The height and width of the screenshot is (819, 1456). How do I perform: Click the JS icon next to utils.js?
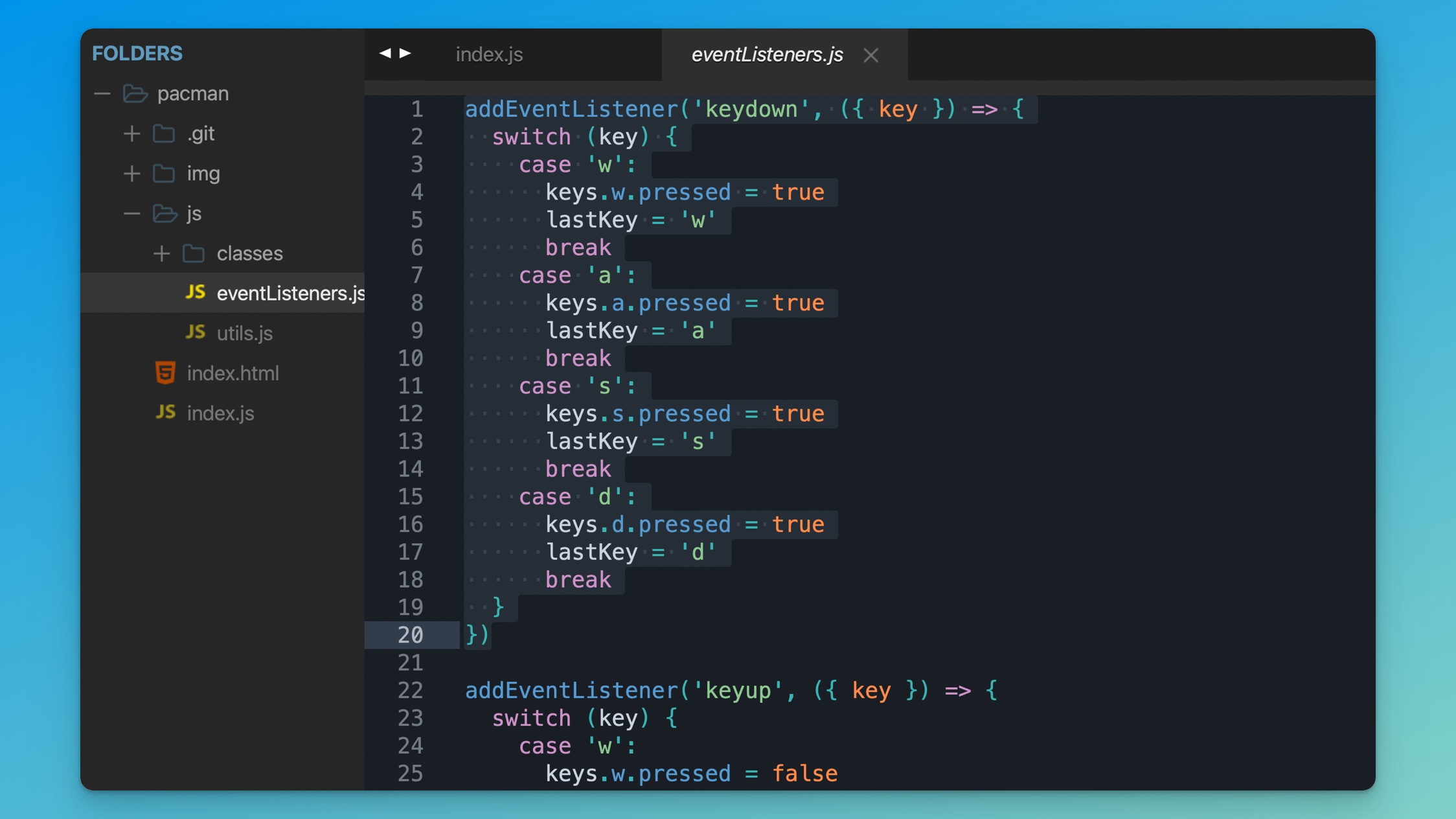click(x=195, y=332)
